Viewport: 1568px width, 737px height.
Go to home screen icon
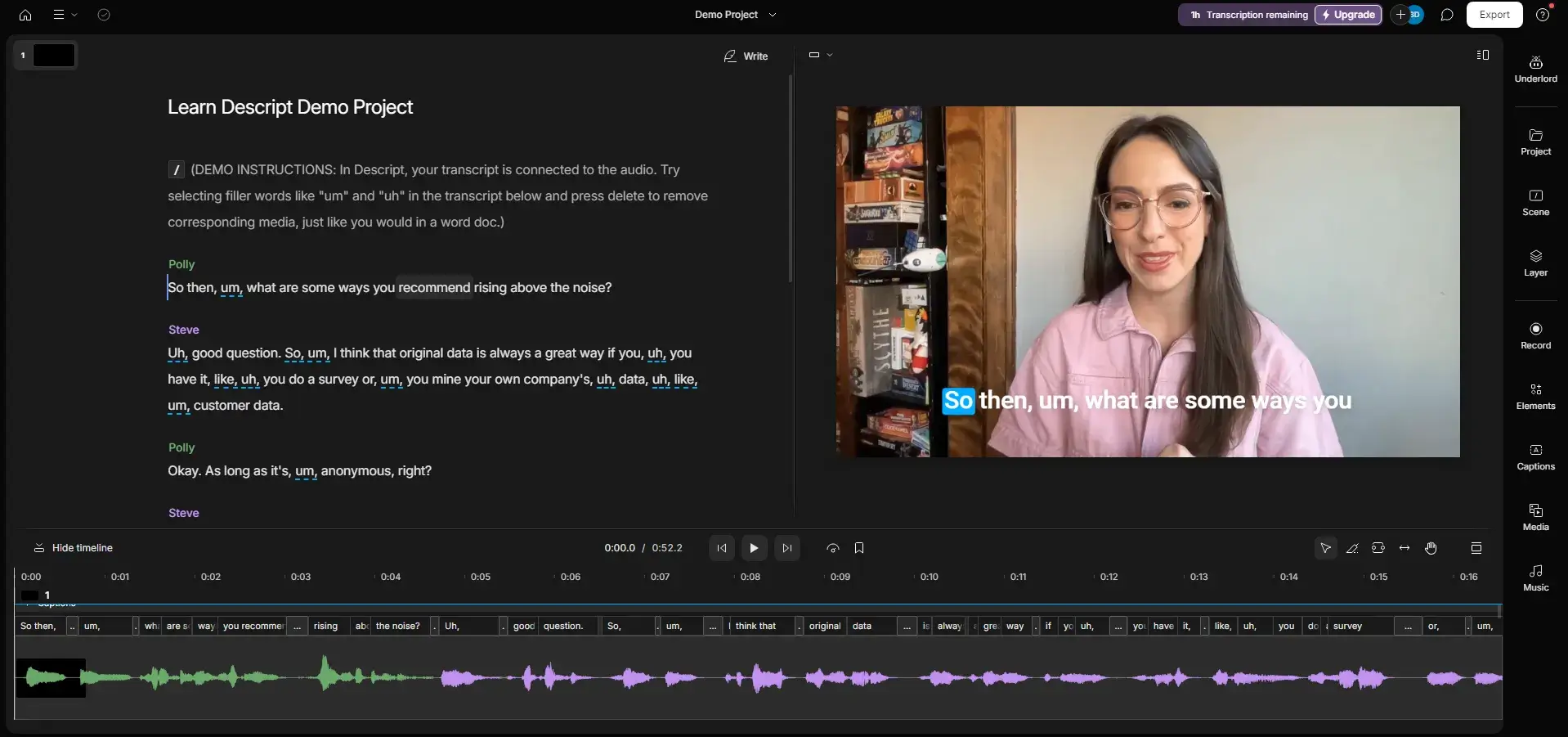pyautogui.click(x=25, y=15)
